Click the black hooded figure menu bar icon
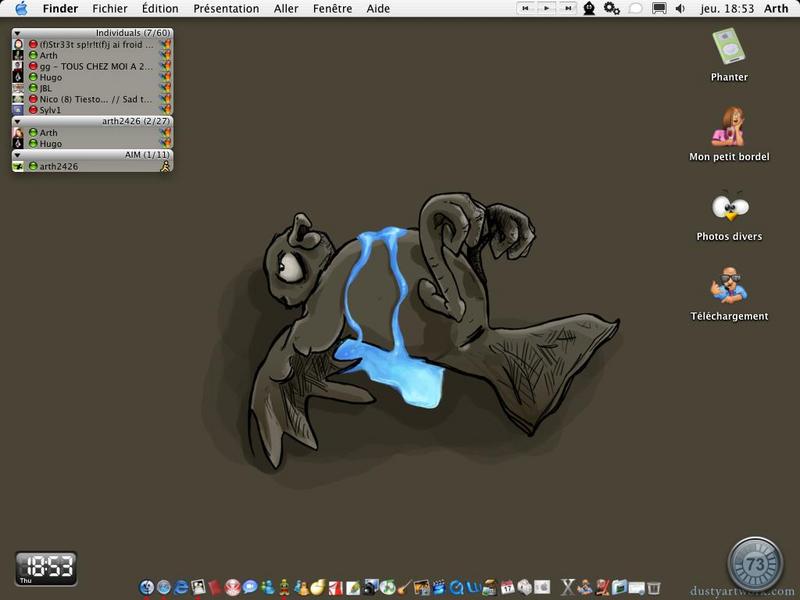 click(x=589, y=9)
